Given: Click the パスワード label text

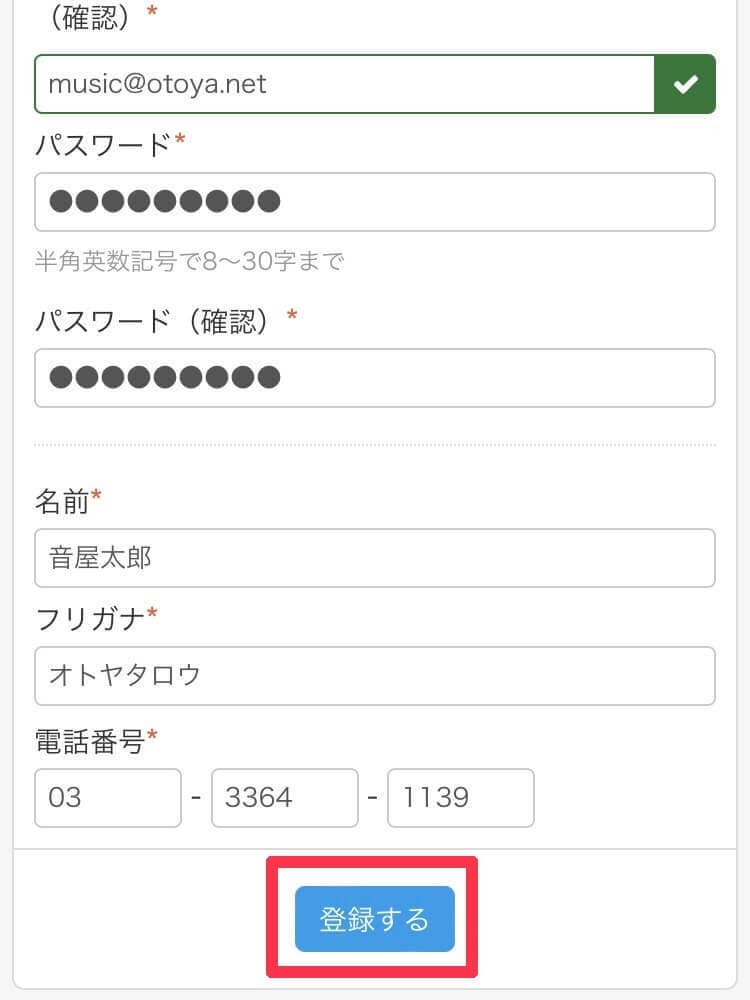Looking at the screenshot, I should tap(104, 145).
